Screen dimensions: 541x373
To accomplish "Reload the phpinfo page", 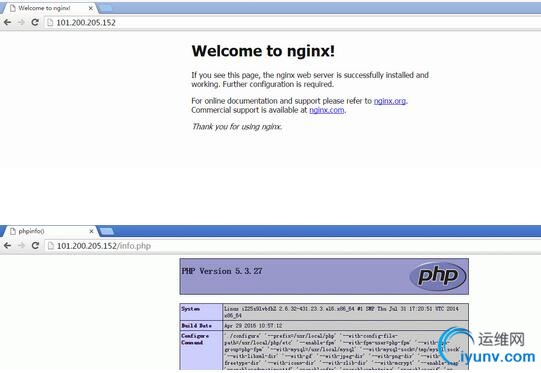I will (35, 246).
